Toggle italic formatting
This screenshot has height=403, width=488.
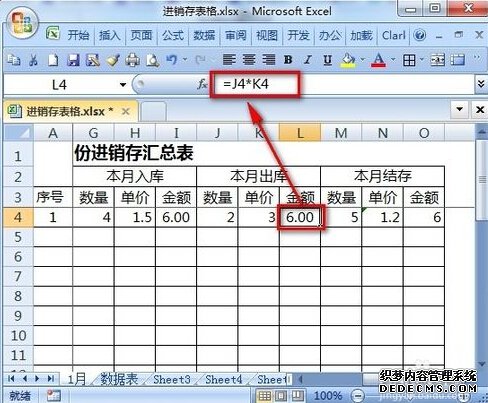(x=308, y=60)
